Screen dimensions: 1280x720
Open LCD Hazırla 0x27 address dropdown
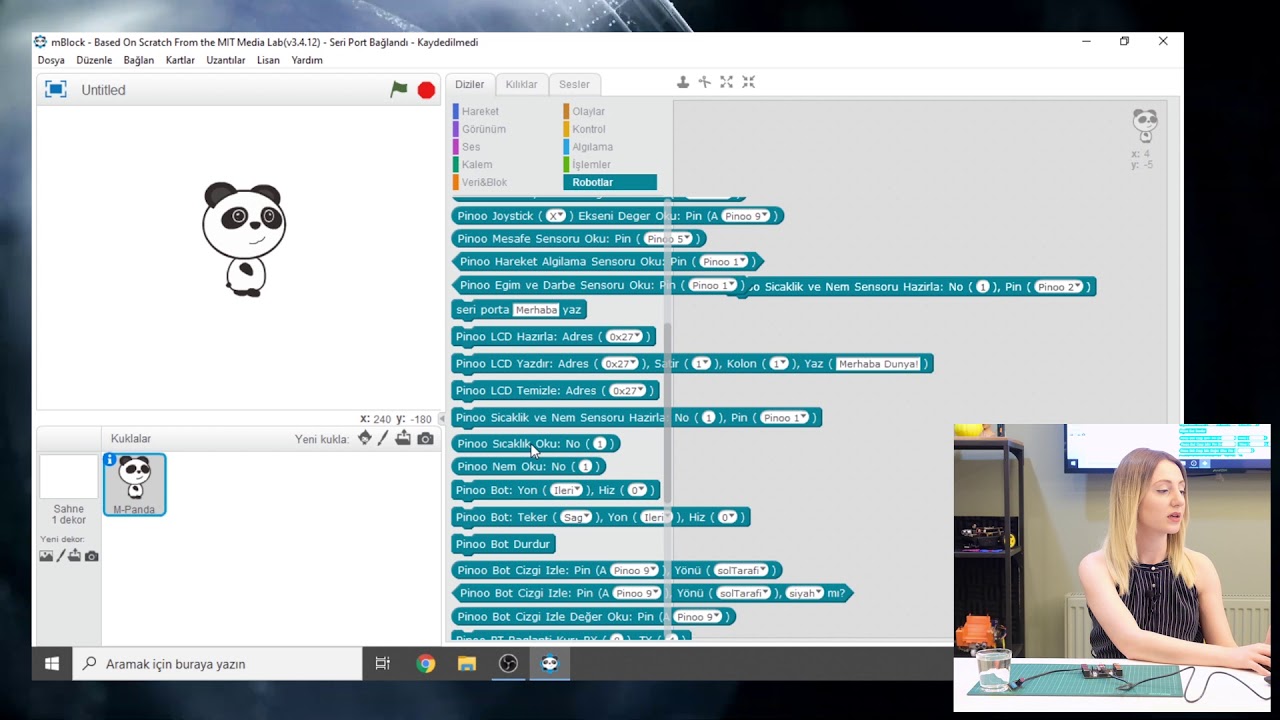[x=625, y=337]
